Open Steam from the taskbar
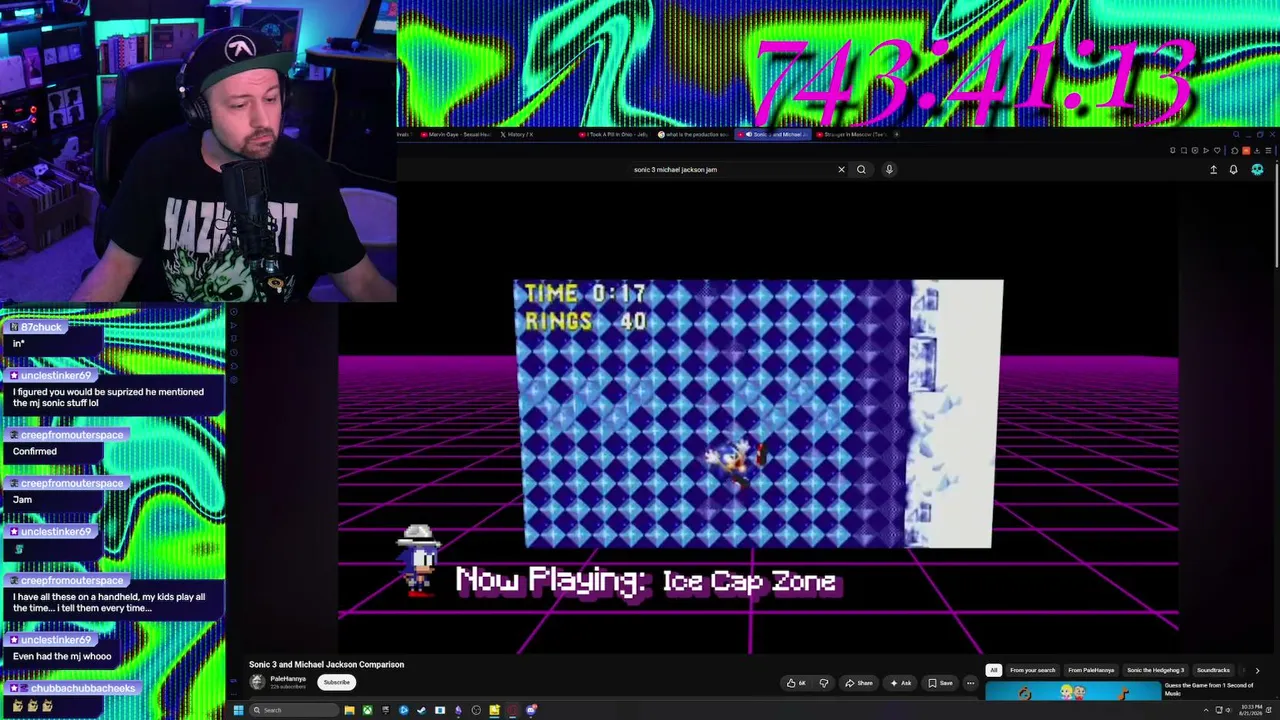Image resolution: width=1280 pixels, height=720 pixels. [x=421, y=710]
